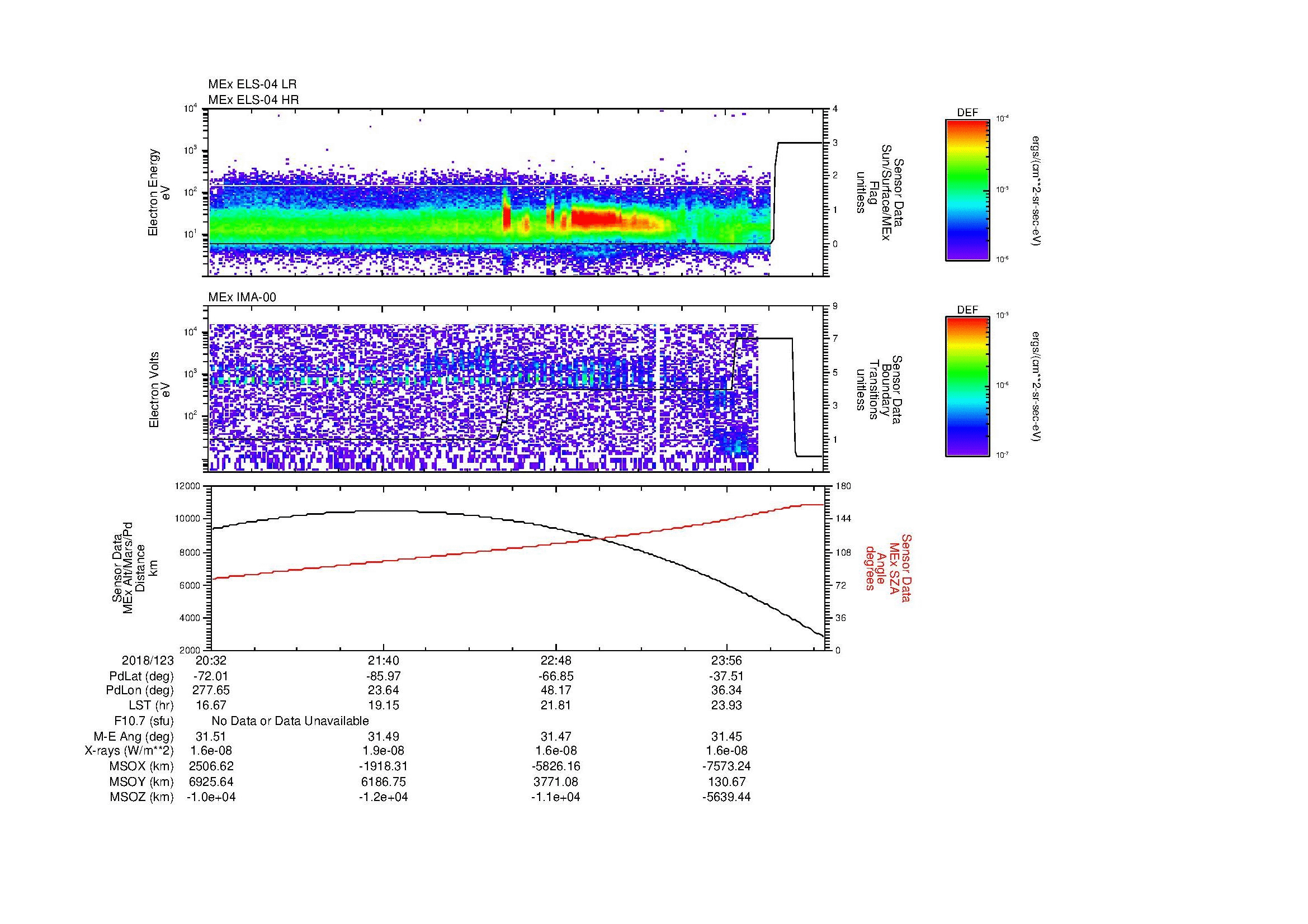The height and width of the screenshot is (924, 1308).
Task: Click the MSOZ (km) row label
Action: (141, 797)
